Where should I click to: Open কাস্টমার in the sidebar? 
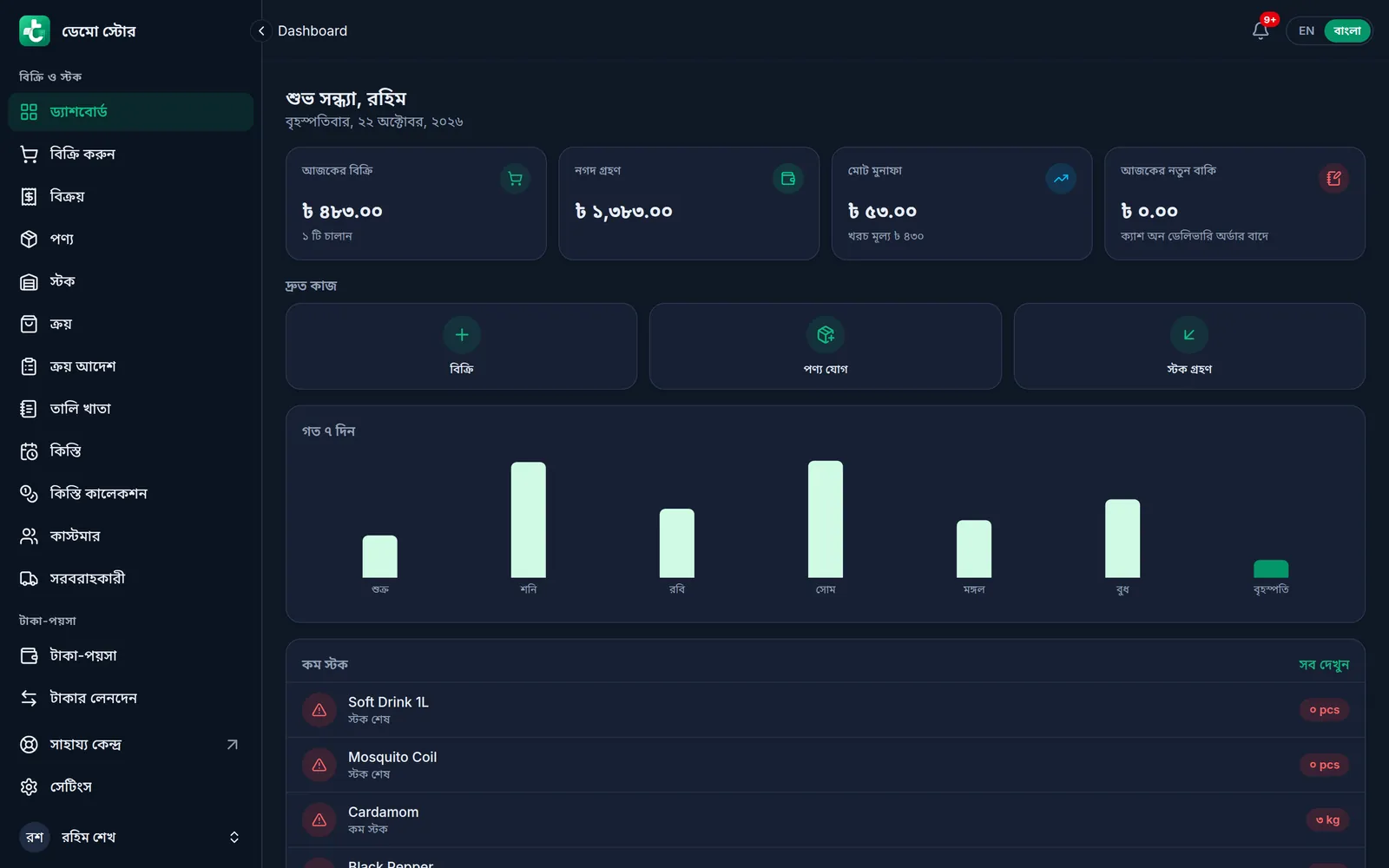click(x=131, y=536)
